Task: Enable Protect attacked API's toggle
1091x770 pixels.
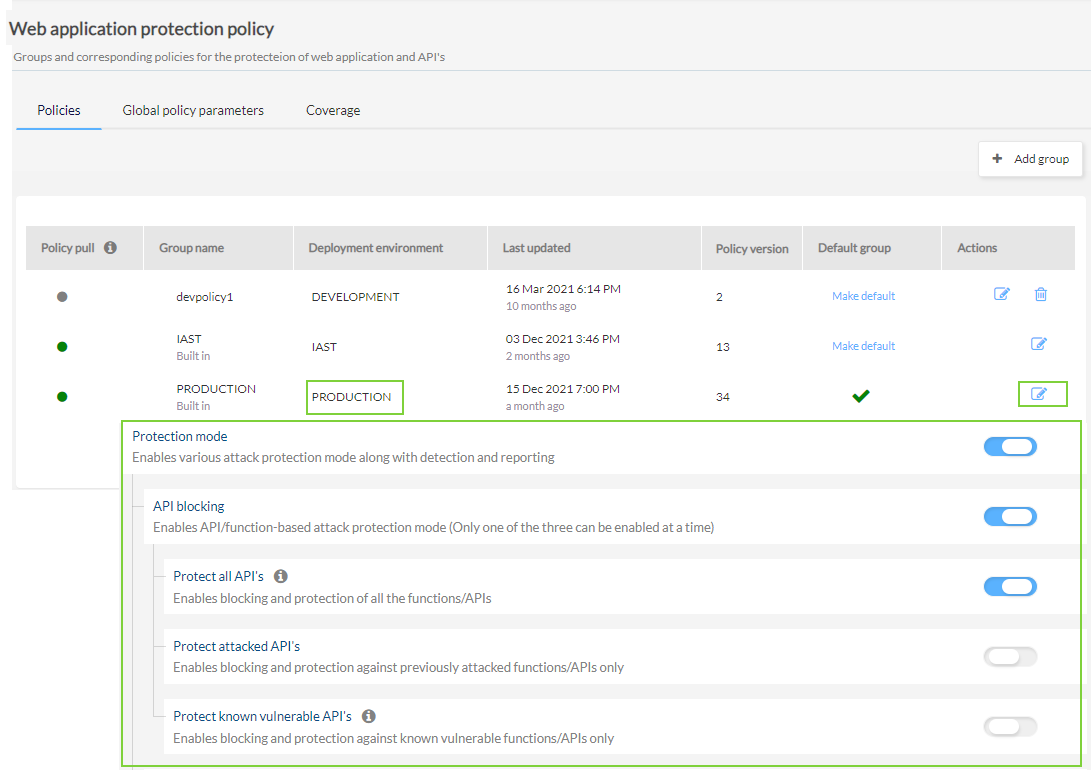Action: tap(1010, 657)
